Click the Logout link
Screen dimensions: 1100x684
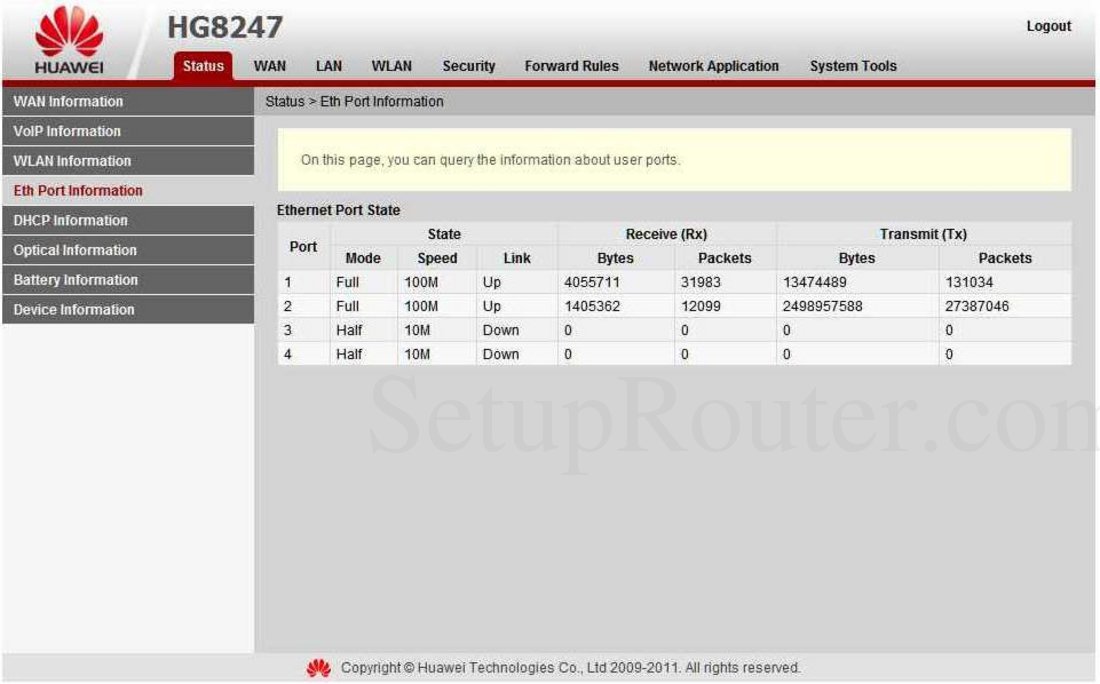click(1048, 26)
